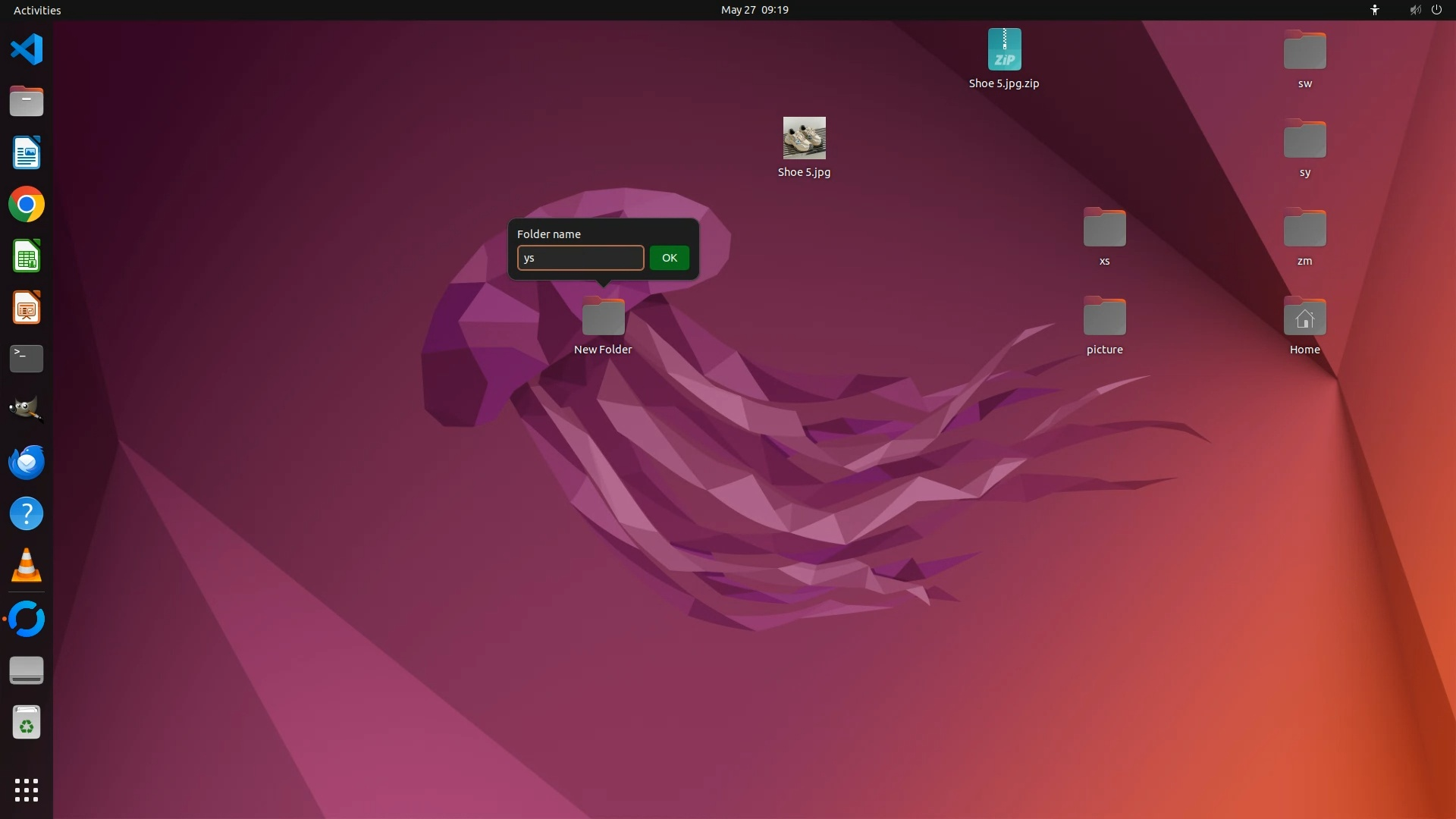Viewport: 1456px width, 819px height.
Task: Launch Google Chrome browser
Action: pyautogui.click(x=27, y=205)
